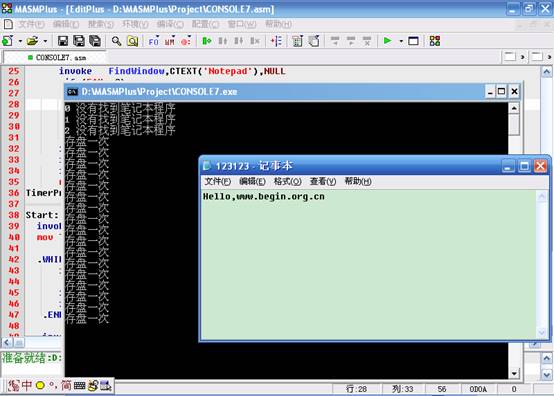Open the Notepad 编辑 menu

tap(252, 182)
